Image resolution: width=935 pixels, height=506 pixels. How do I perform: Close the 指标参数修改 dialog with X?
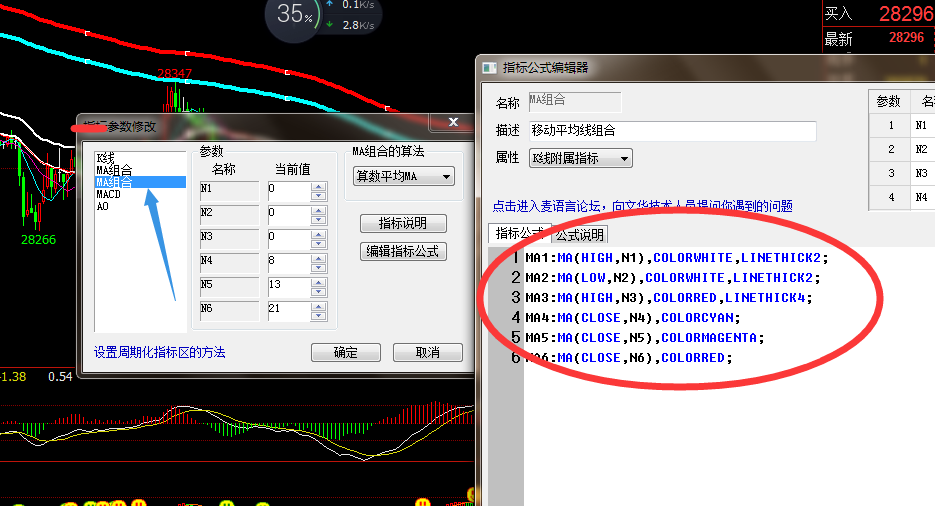[452, 123]
